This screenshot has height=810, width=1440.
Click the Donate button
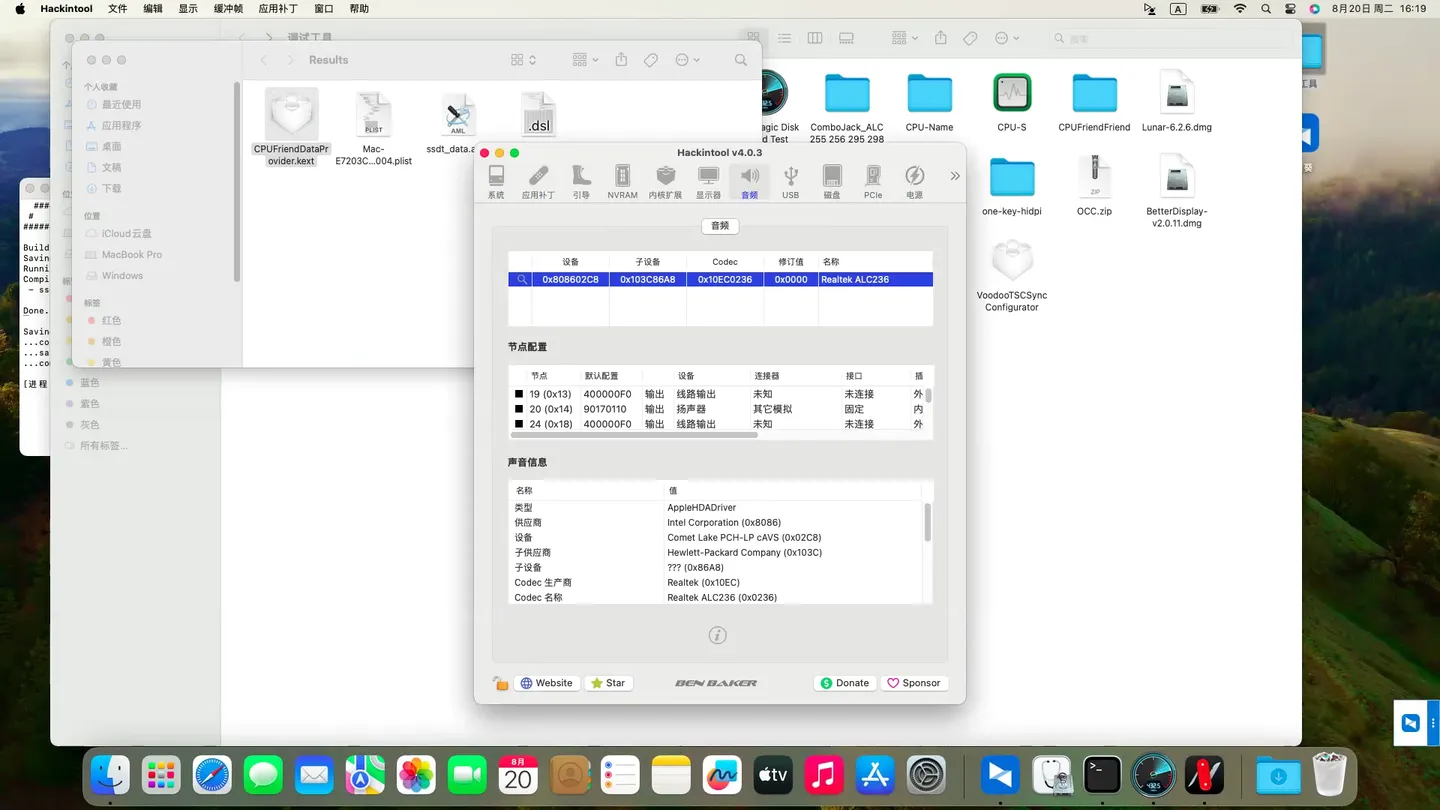tap(844, 683)
